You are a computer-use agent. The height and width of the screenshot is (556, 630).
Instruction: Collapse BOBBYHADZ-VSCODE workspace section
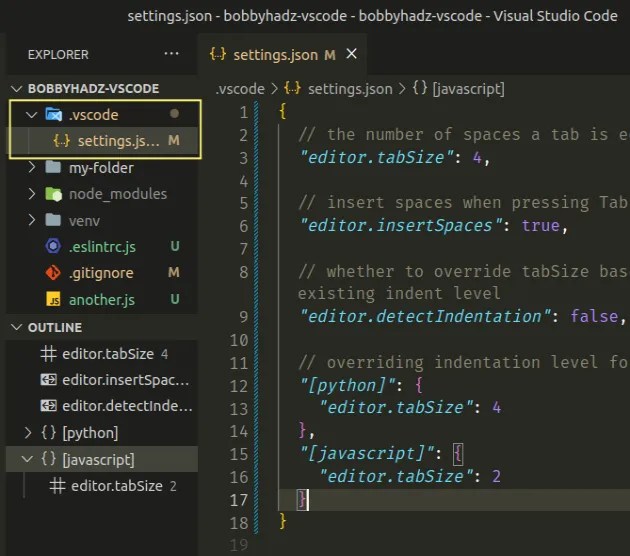[17, 88]
